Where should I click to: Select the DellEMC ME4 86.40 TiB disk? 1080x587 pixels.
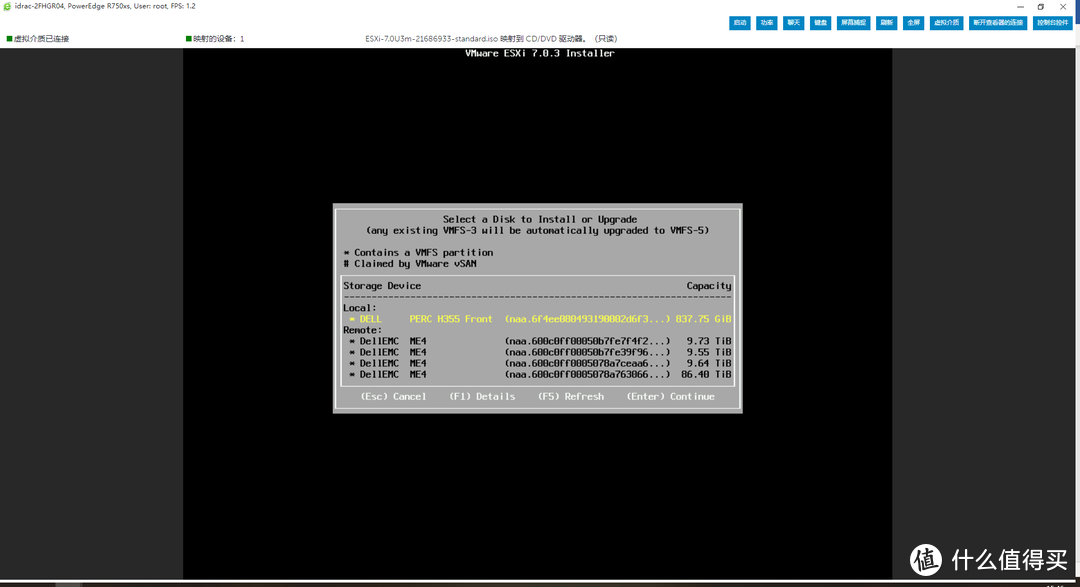[x=537, y=374]
